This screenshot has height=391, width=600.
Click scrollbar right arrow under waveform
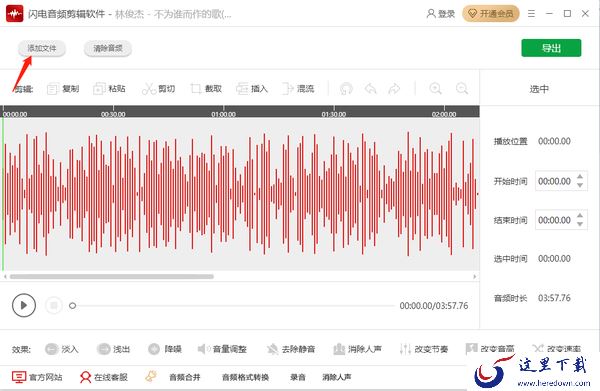pos(475,277)
